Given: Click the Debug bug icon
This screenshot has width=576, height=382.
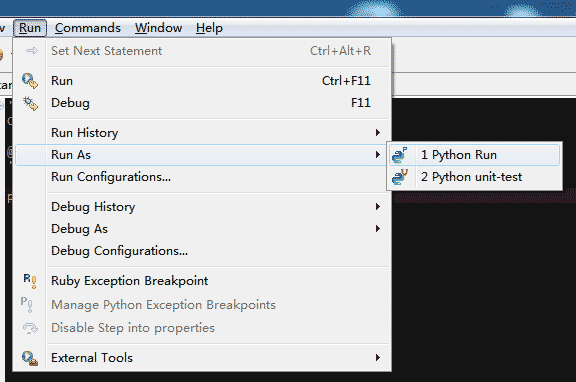Looking at the screenshot, I should (30, 103).
